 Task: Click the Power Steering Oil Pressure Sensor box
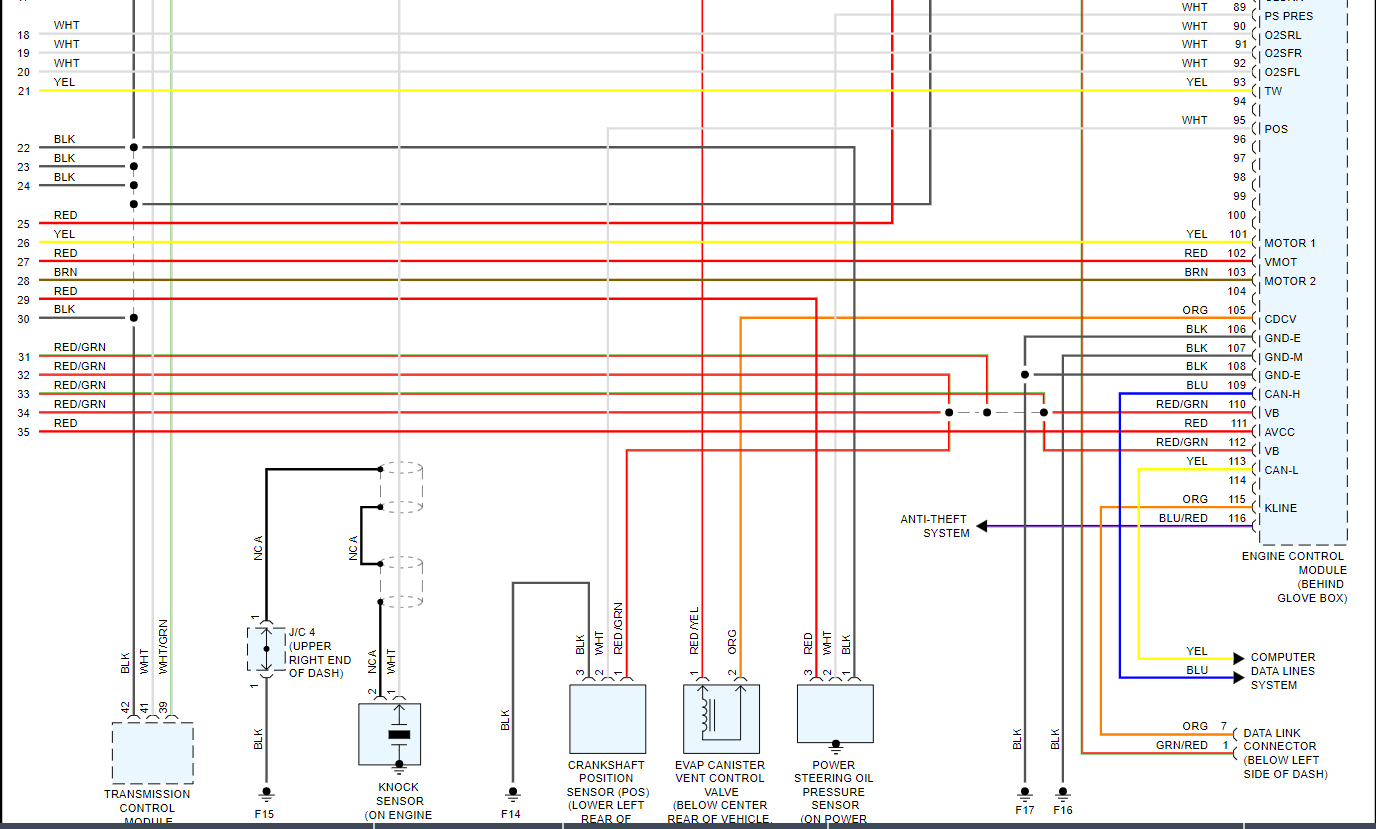(x=835, y=714)
